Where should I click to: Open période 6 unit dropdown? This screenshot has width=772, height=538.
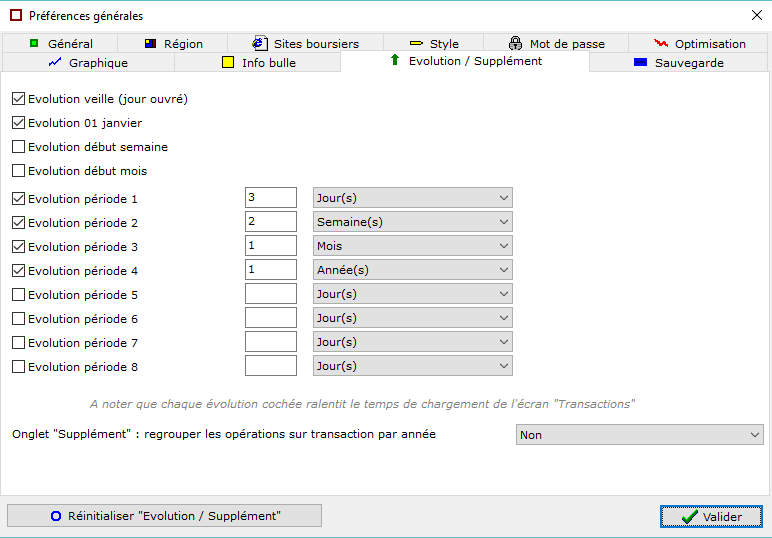coord(413,318)
